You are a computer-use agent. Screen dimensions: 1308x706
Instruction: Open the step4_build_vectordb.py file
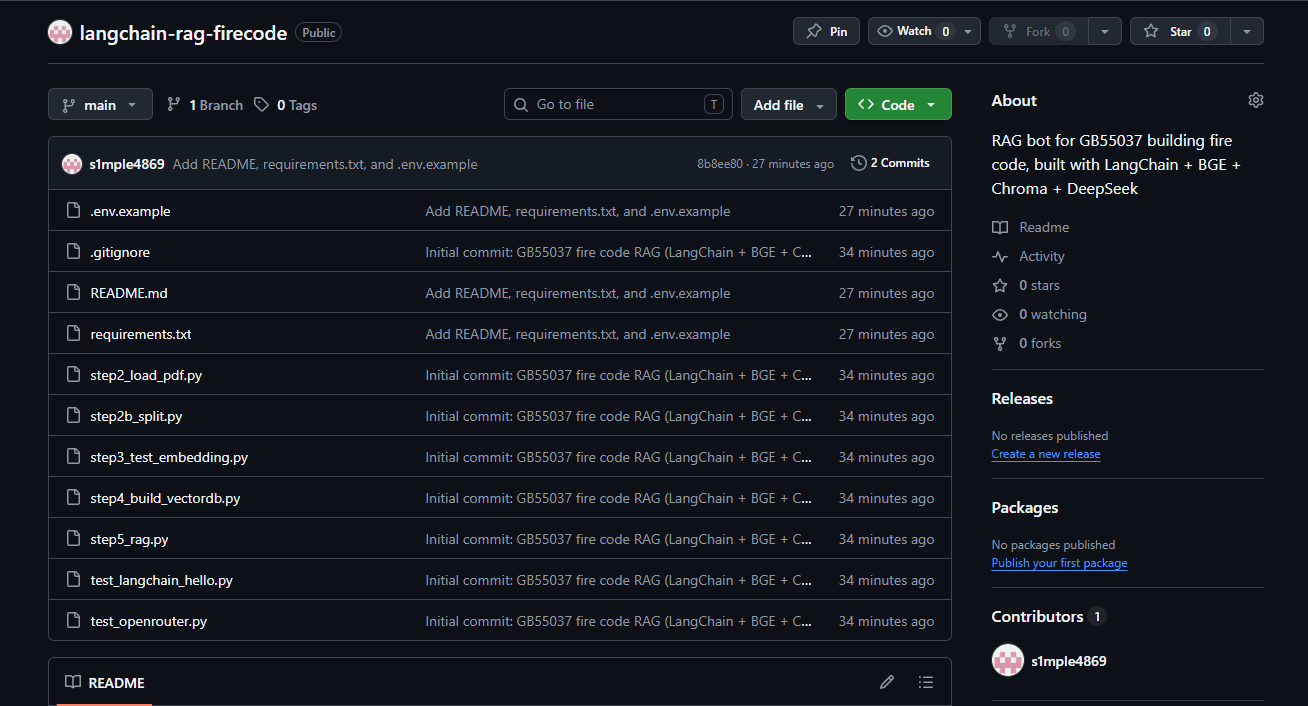(165, 498)
